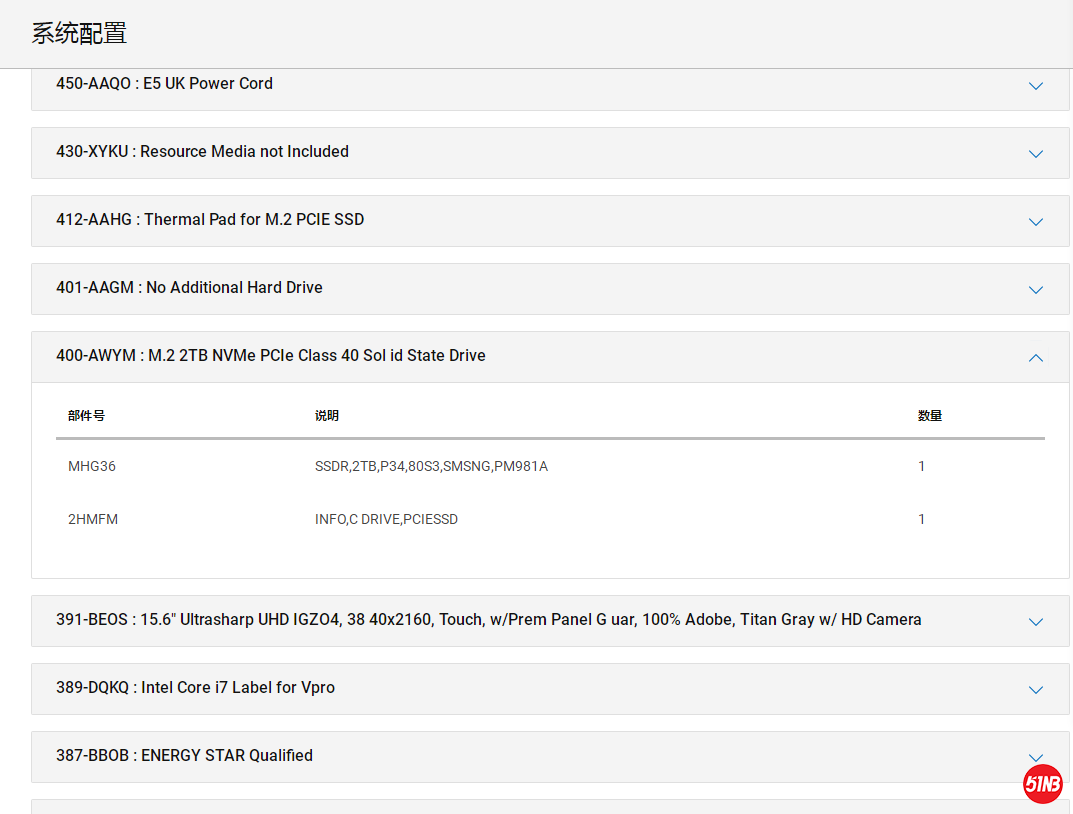Click part number MHG36
The height and width of the screenshot is (814, 1073).
coord(92,466)
